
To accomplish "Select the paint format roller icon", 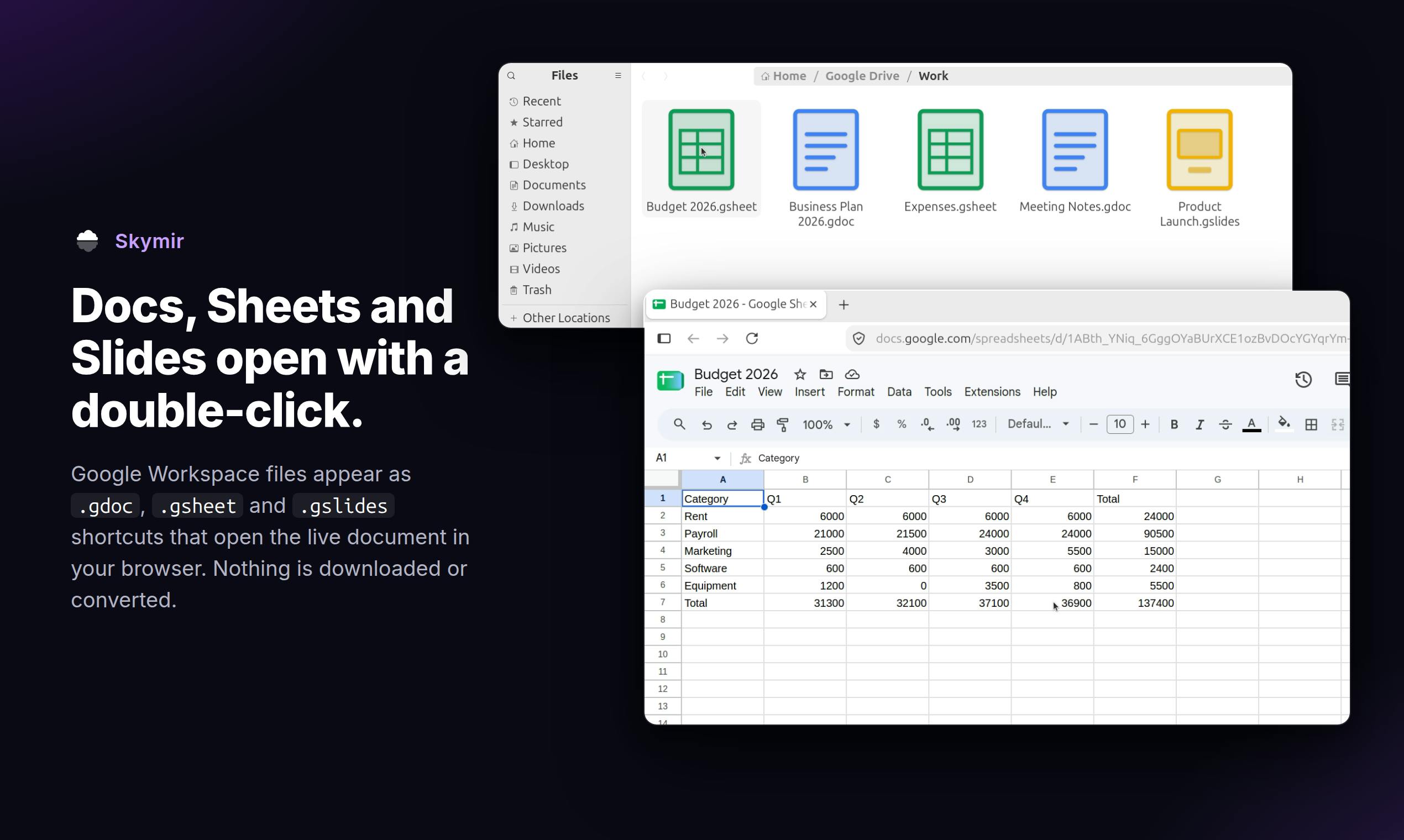I will [x=783, y=424].
